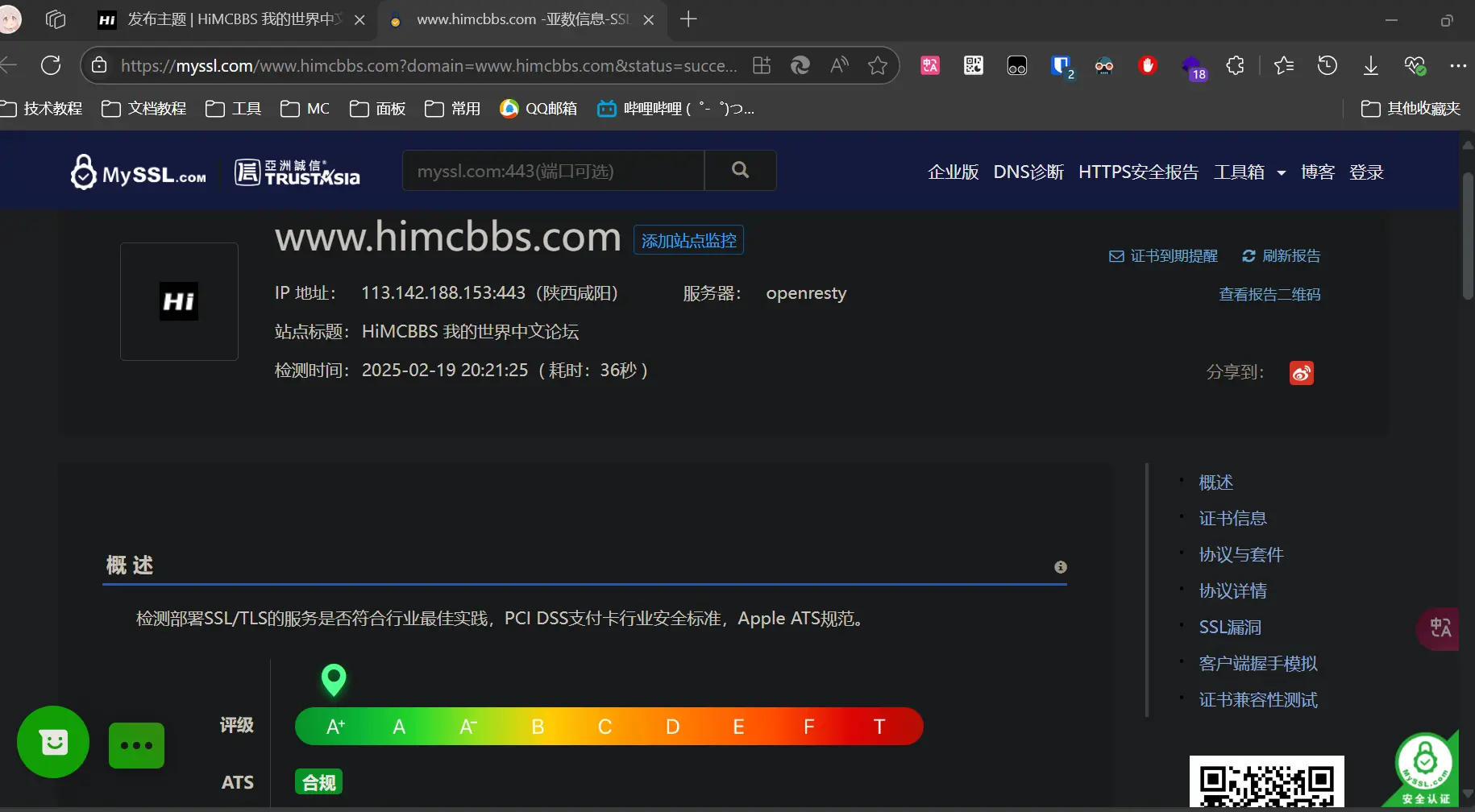Click the green three-dots bubble
Screen dimensions: 1475x812
pyautogui.click(x=136, y=745)
